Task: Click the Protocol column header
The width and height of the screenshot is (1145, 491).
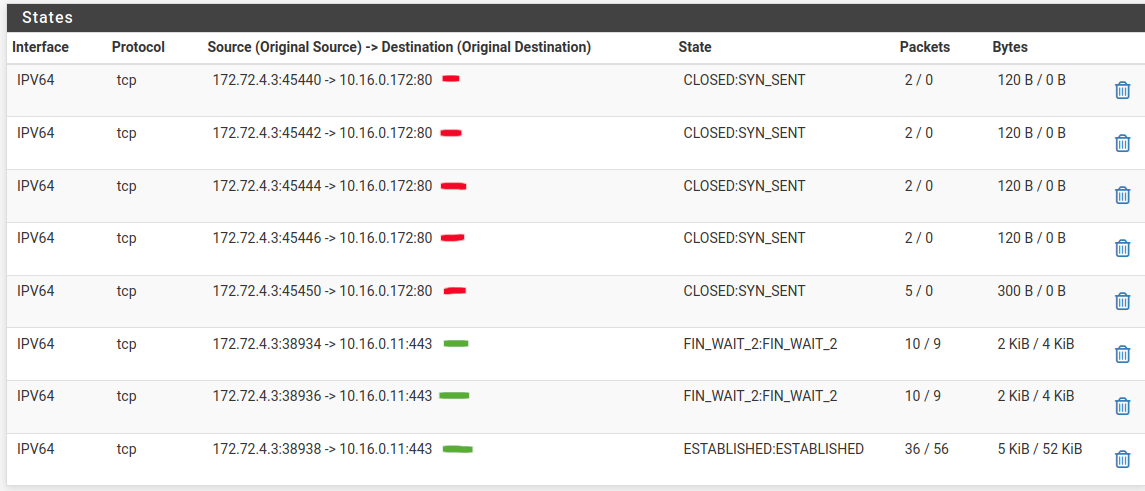Action: point(138,47)
